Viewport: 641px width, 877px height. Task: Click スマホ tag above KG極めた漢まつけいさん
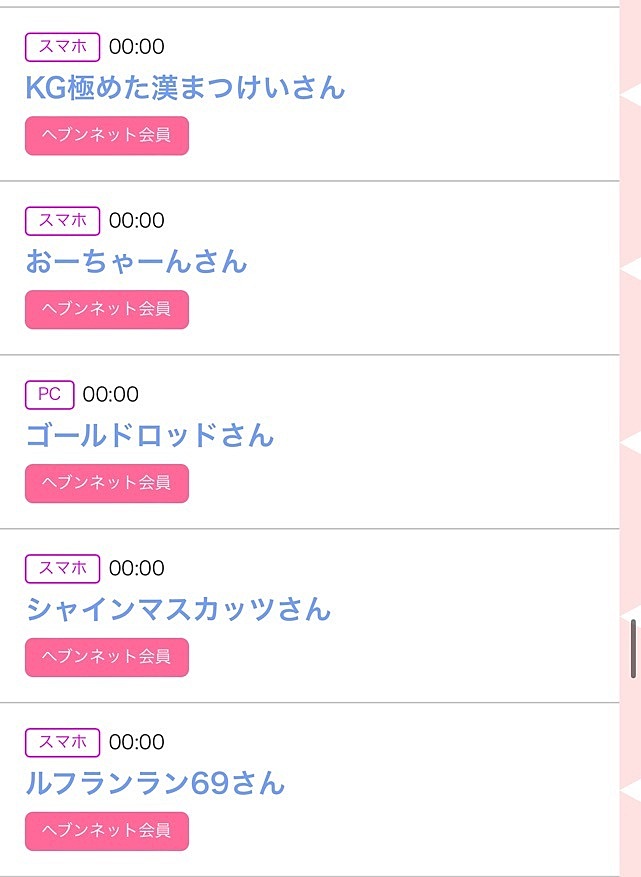click(x=63, y=47)
